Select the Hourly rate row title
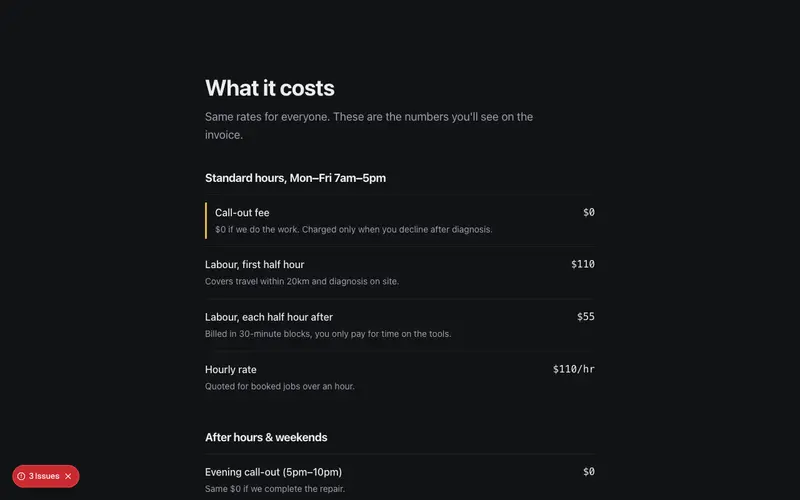Screen dimensions: 800x500 click(231, 369)
